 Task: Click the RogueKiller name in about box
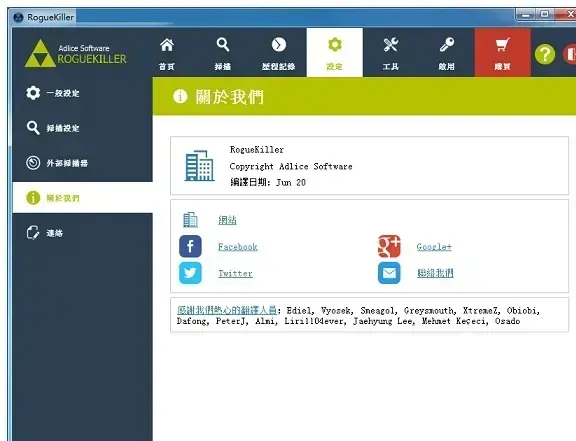click(x=257, y=150)
